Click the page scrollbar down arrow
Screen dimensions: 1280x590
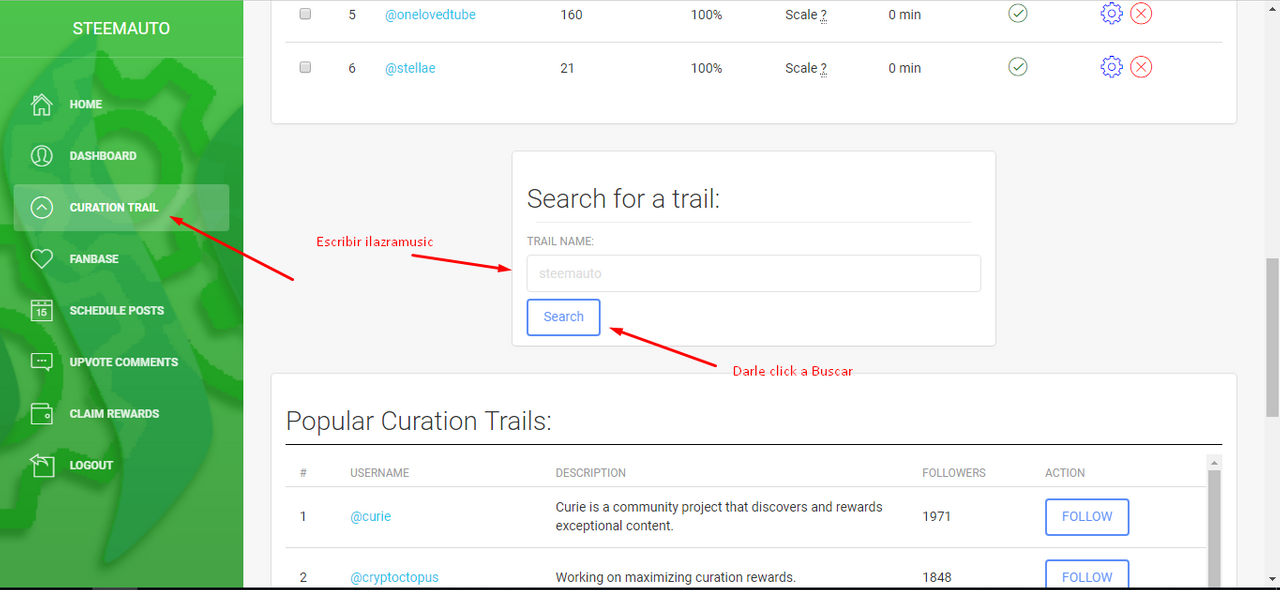tap(1272, 581)
